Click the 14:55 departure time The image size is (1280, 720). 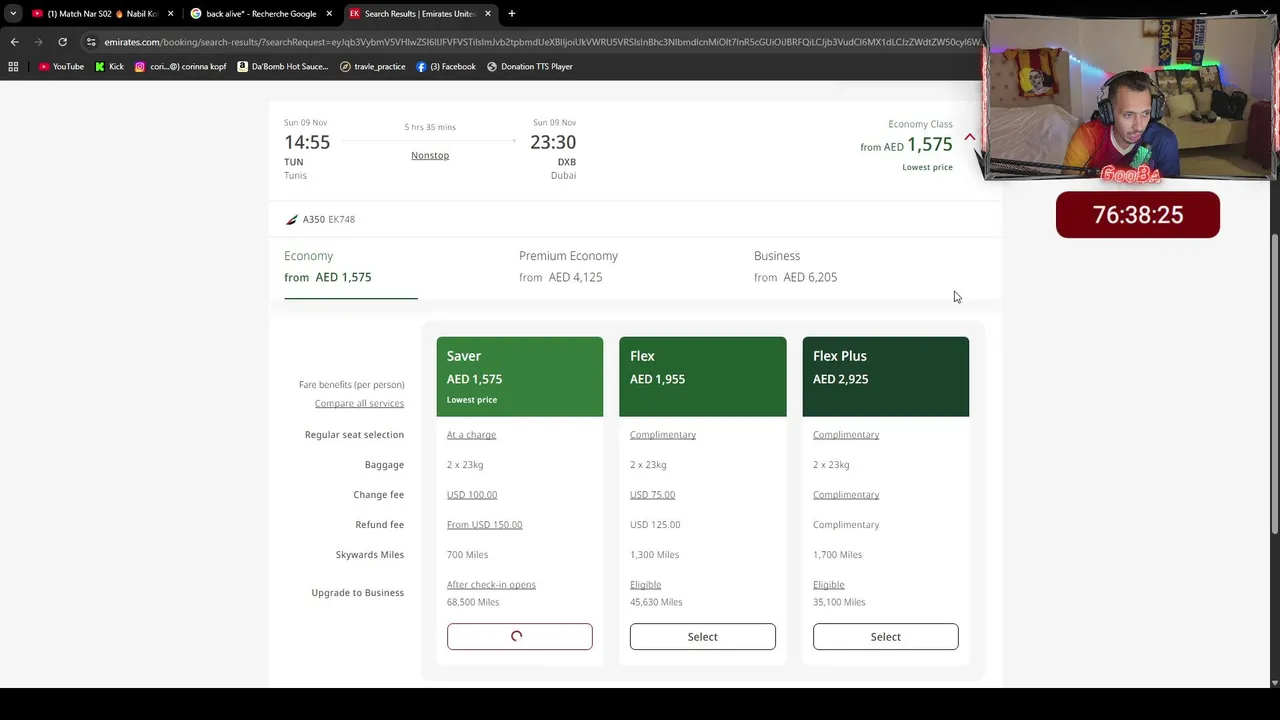tap(307, 142)
